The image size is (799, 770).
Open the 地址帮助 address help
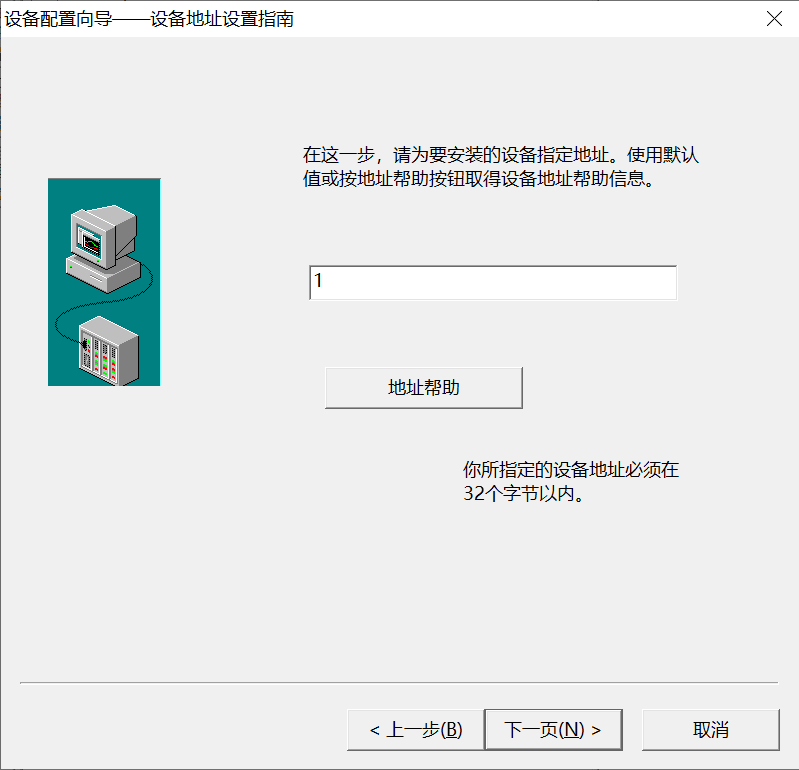click(x=423, y=388)
